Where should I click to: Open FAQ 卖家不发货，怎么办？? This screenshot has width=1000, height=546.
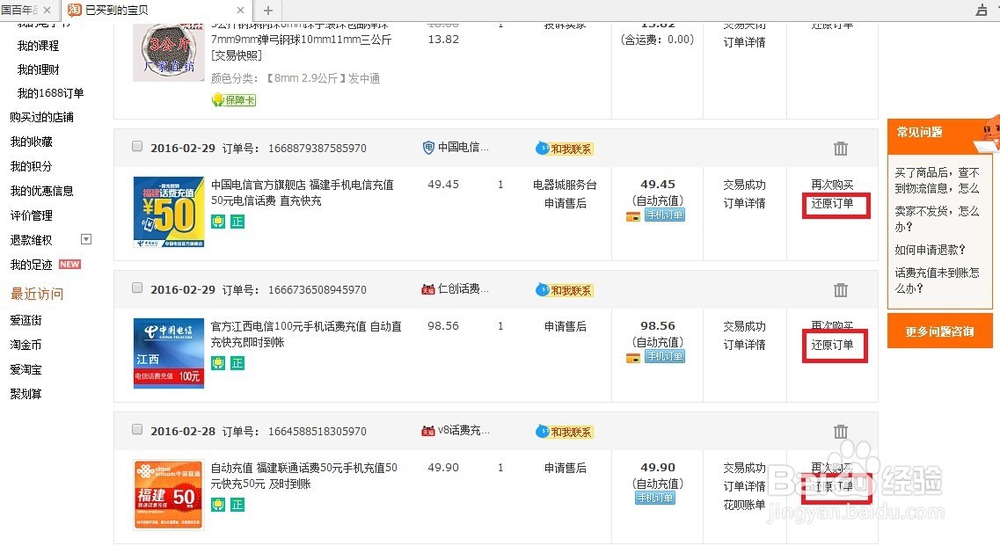click(x=937, y=219)
